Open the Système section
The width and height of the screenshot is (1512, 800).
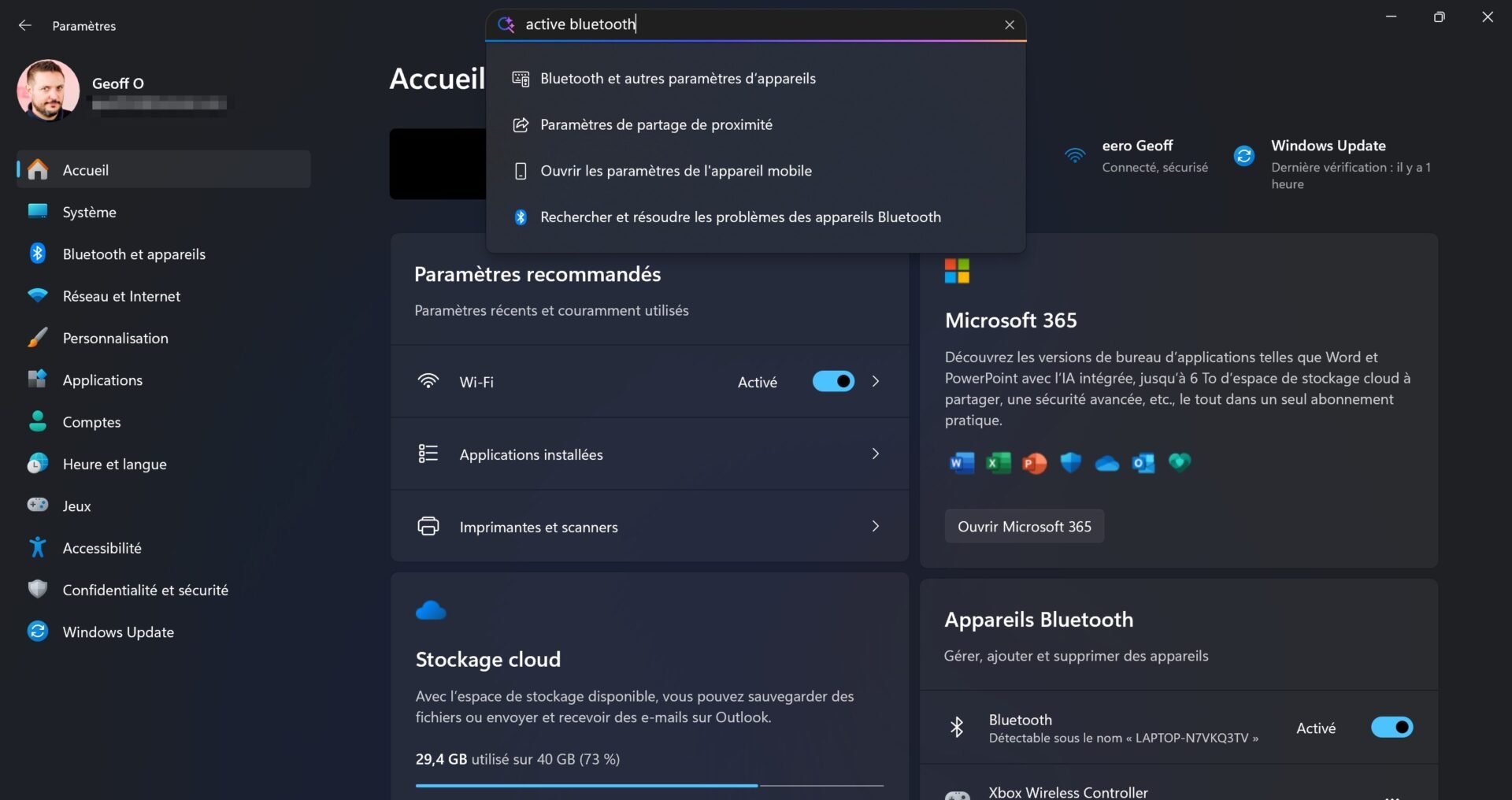(x=164, y=212)
